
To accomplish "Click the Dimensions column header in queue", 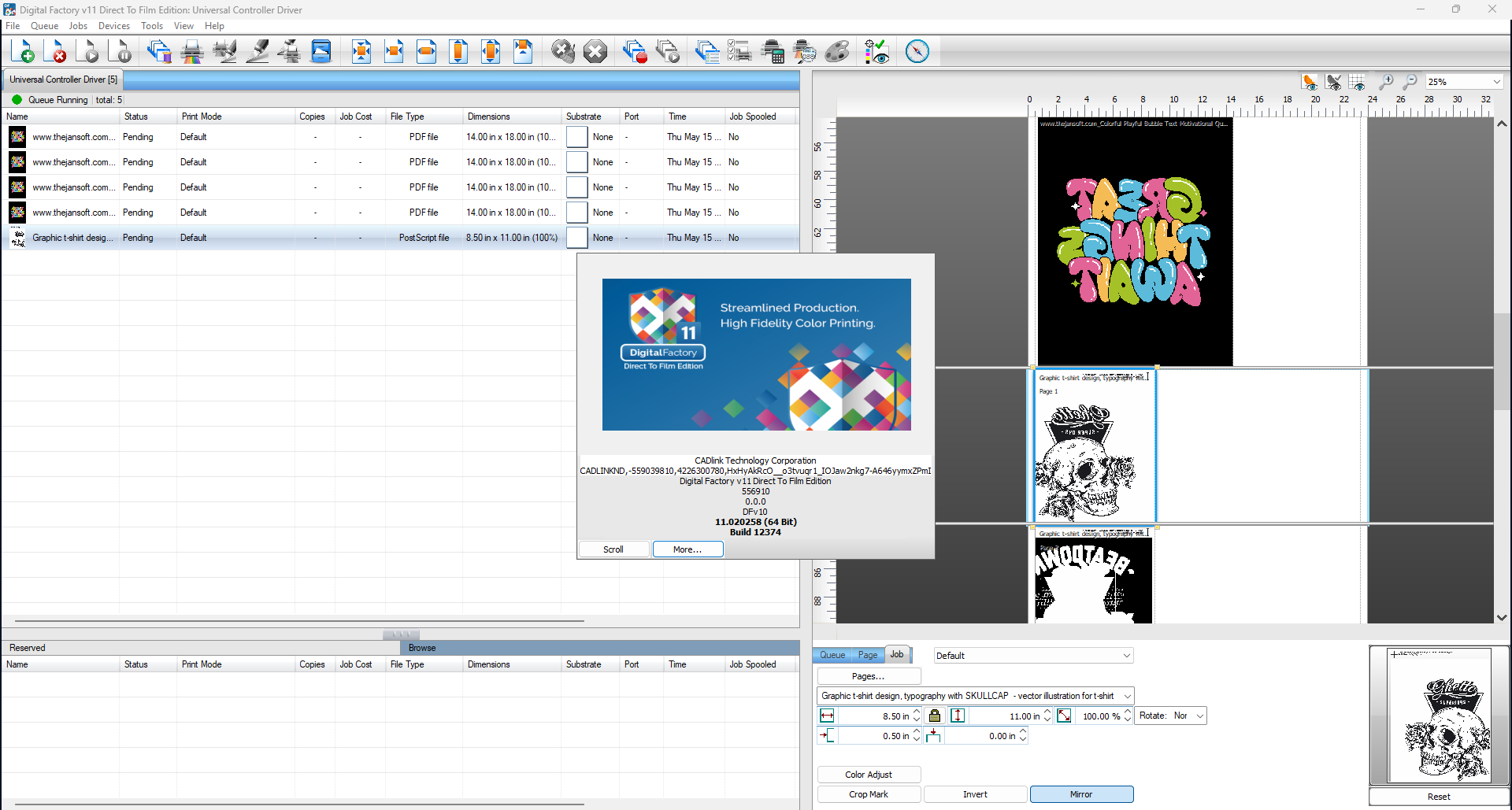I will [x=512, y=117].
